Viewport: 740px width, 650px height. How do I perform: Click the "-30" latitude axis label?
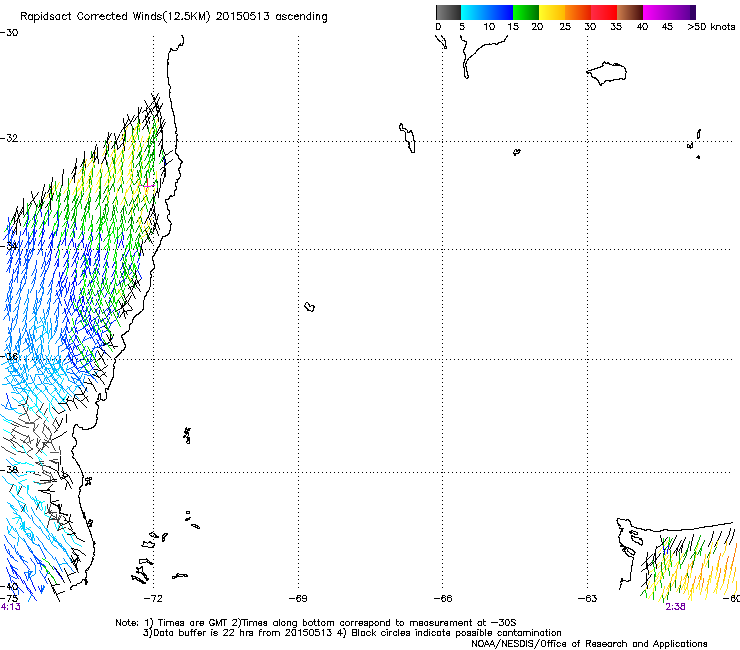coord(9,33)
